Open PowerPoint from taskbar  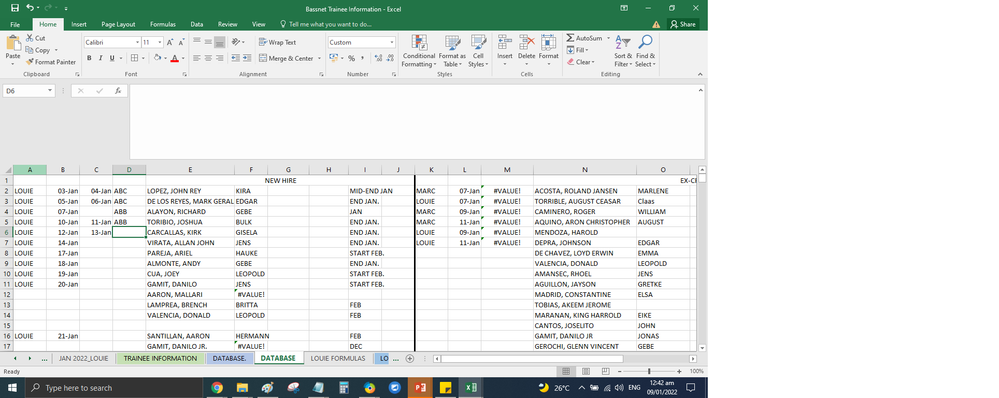pyautogui.click(x=420, y=388)
